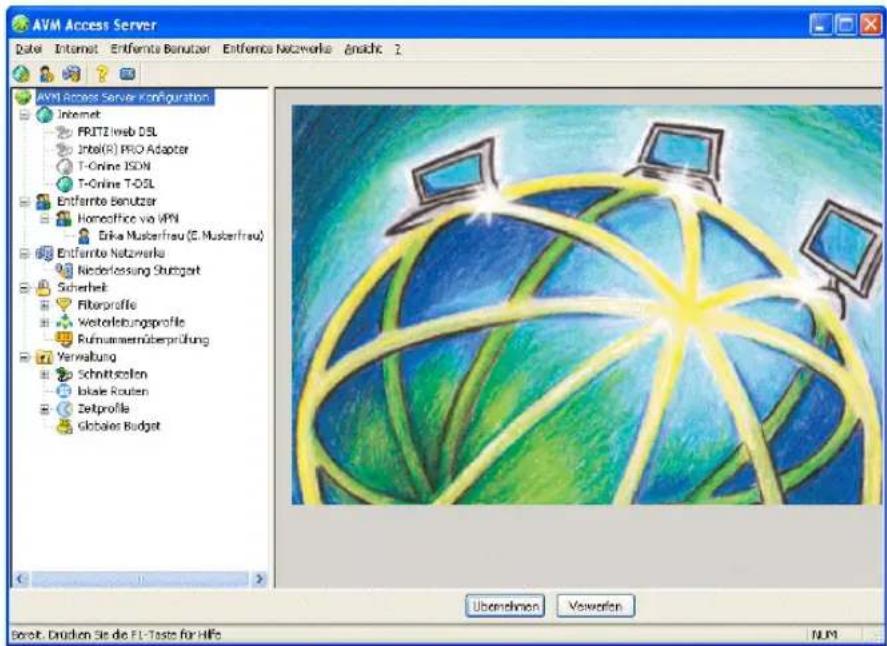Collapse the Sicherheit node

pos(24,288)
